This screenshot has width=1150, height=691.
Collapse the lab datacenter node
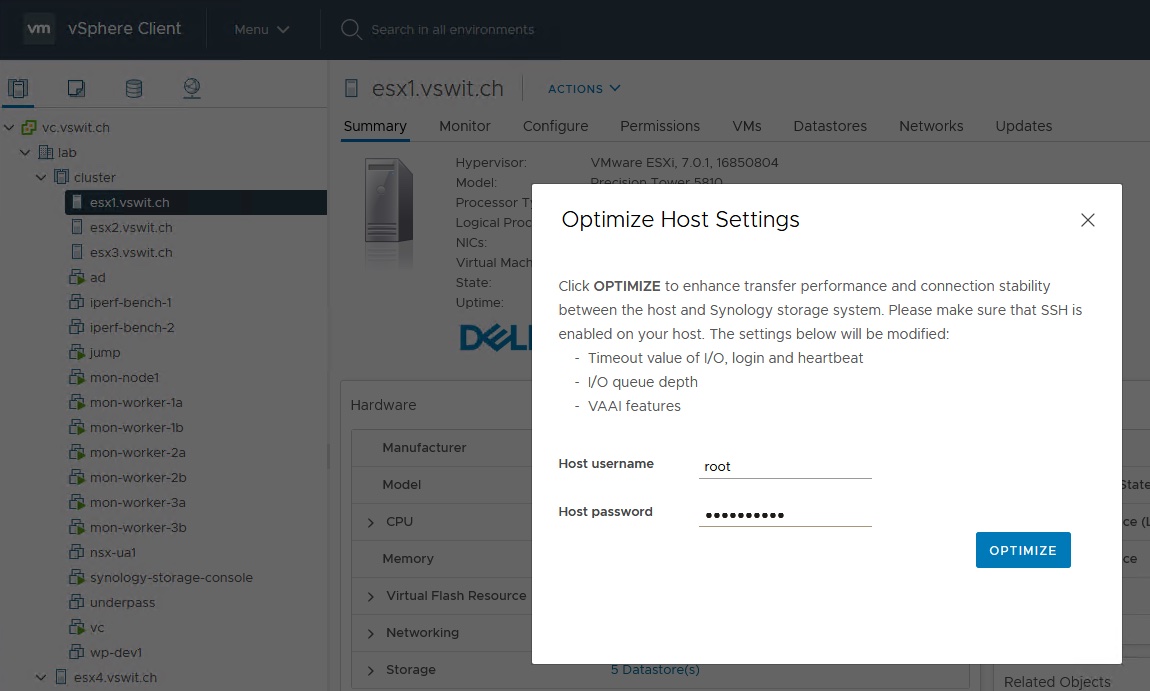(x=25, y=153)
